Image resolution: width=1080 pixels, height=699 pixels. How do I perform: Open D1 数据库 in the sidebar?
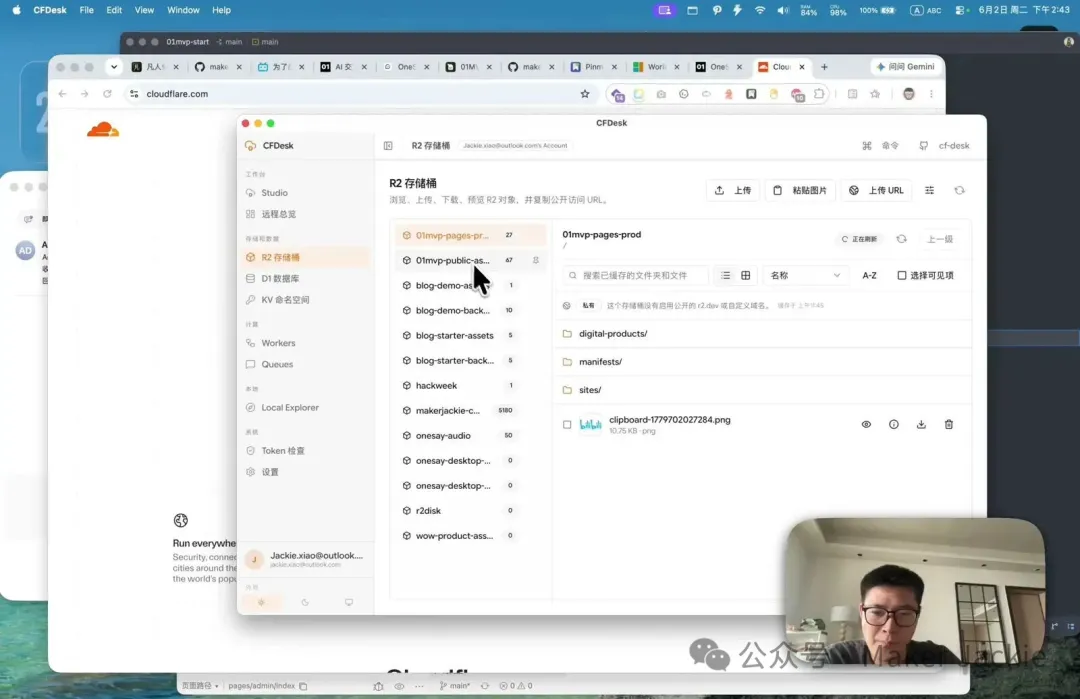coord(280,279)
